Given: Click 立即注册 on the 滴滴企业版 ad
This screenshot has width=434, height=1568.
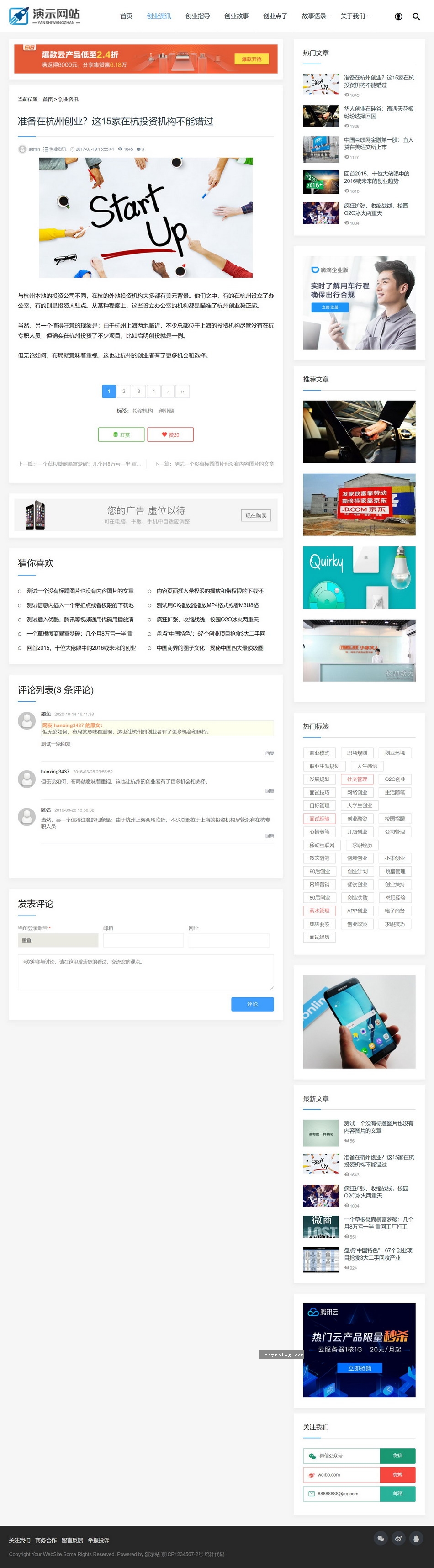Looking at the screenshot, I should point(330,307).
